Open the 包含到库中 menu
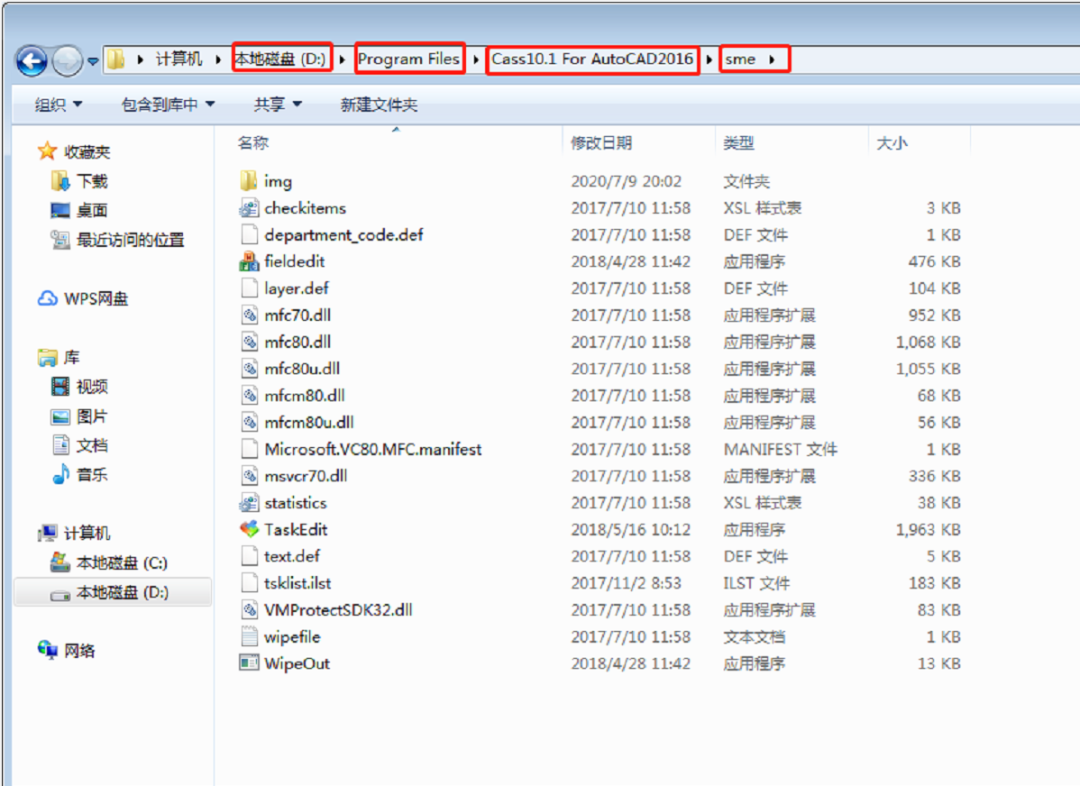This screenshot has width=1080, height=786. (x=167, y=105)
